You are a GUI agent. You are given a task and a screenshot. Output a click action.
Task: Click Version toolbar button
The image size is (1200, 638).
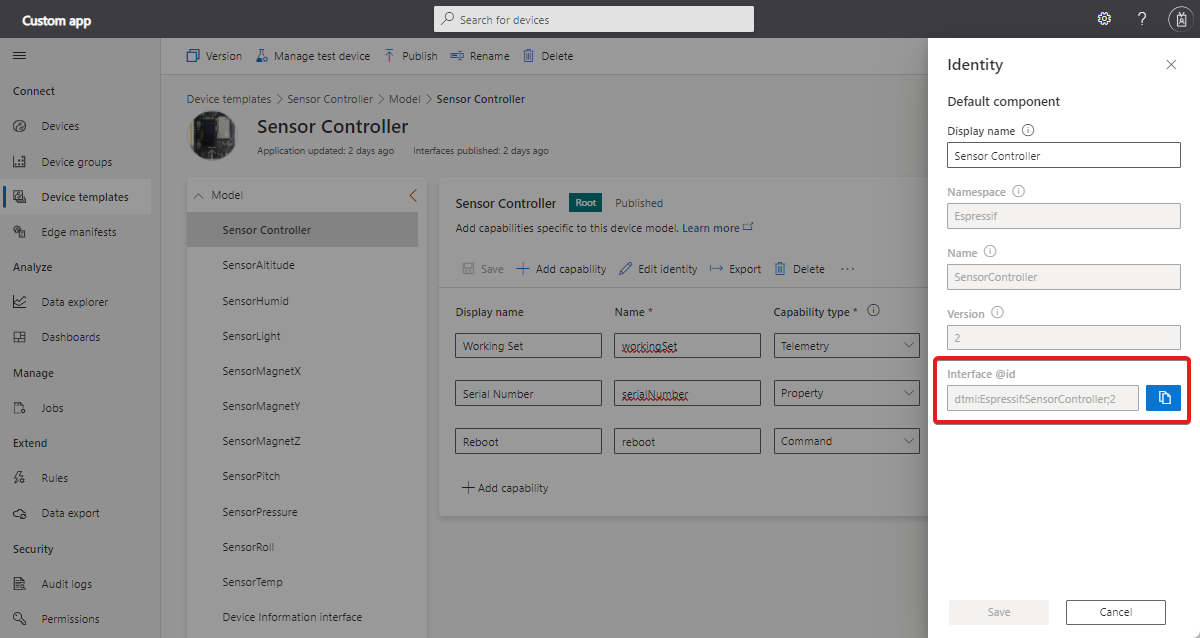pos(214,56)
